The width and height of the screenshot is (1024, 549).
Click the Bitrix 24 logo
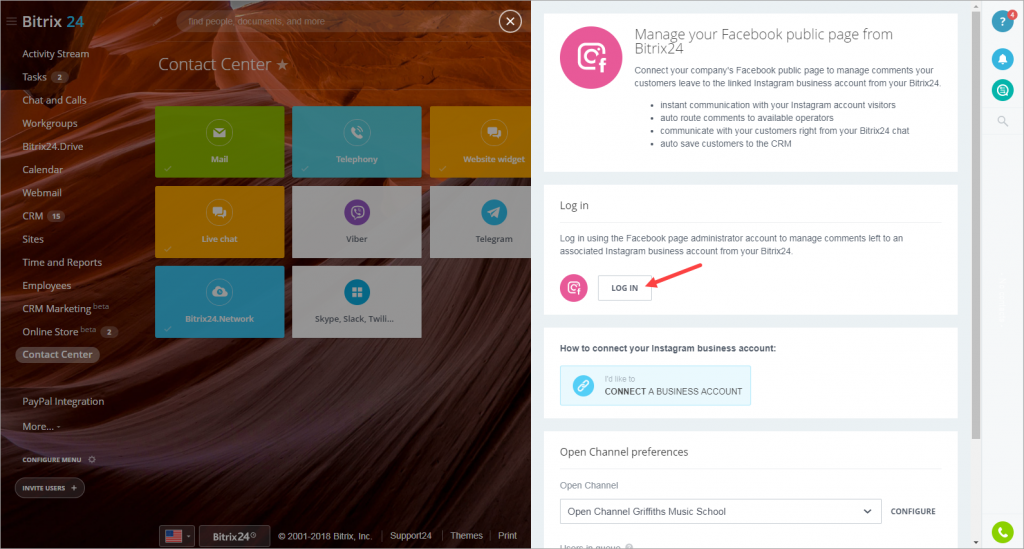53,22
